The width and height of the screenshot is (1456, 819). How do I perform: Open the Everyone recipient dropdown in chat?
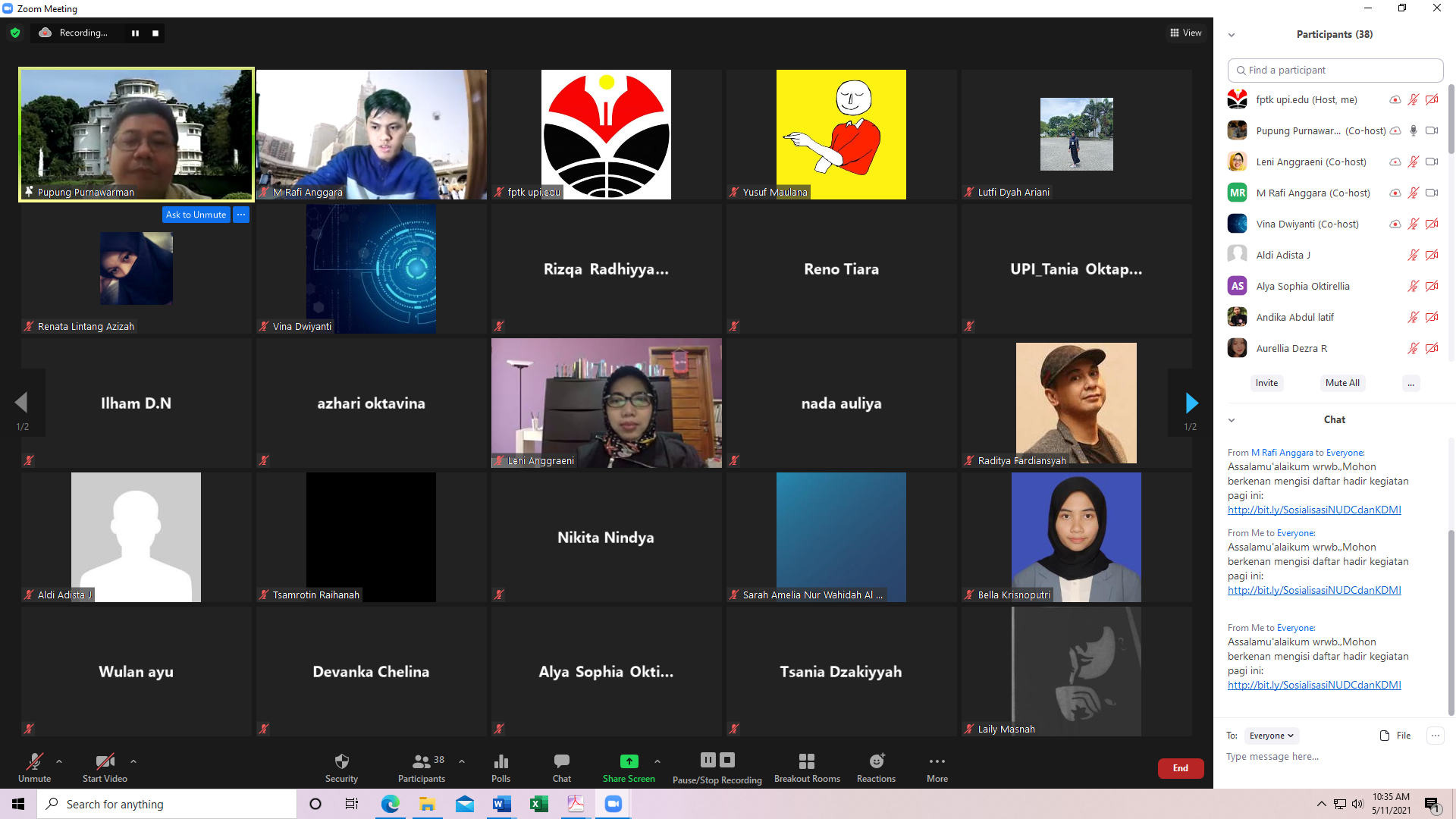coord(1272,736)
